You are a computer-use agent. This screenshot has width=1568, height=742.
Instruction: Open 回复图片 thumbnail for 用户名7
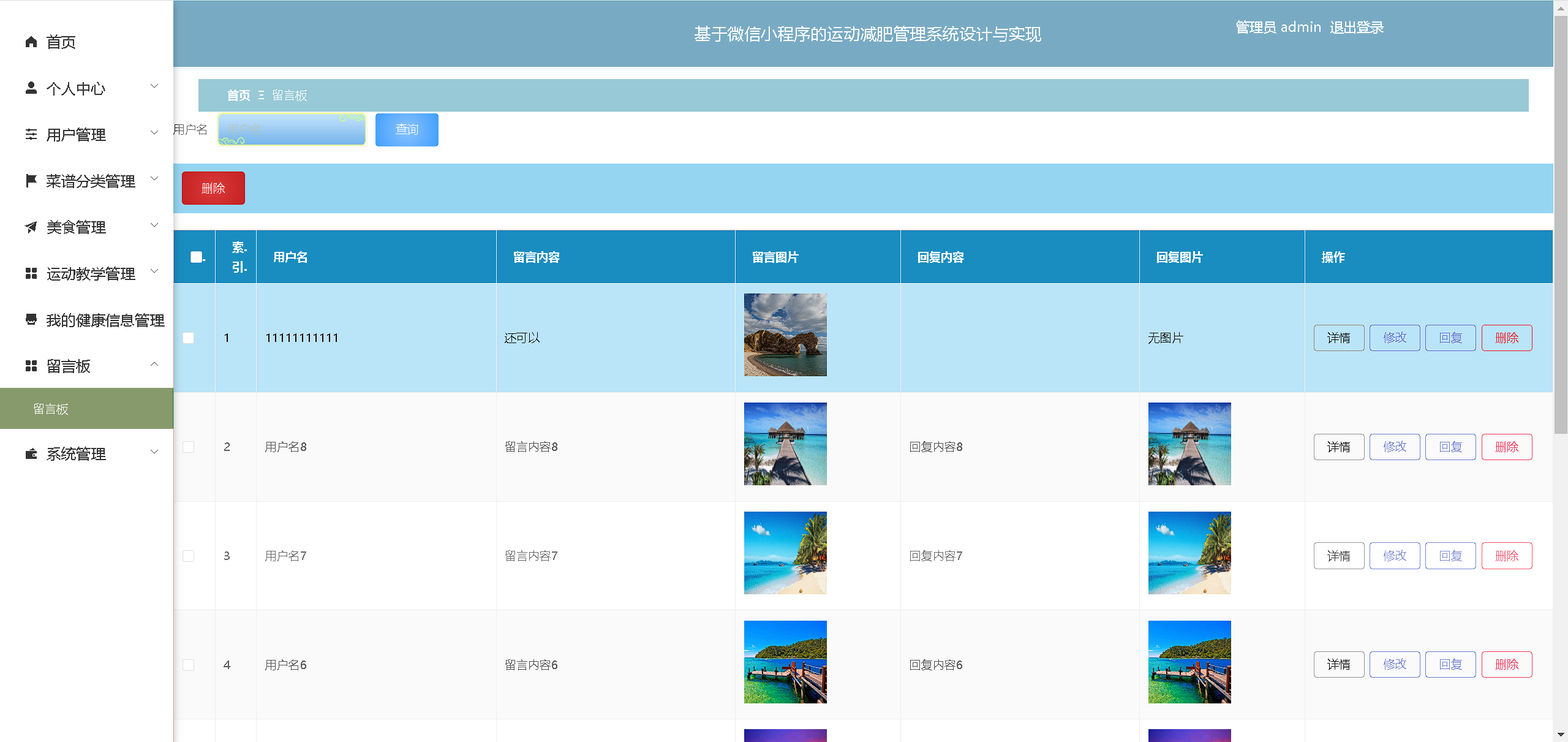click(1189, 553)
